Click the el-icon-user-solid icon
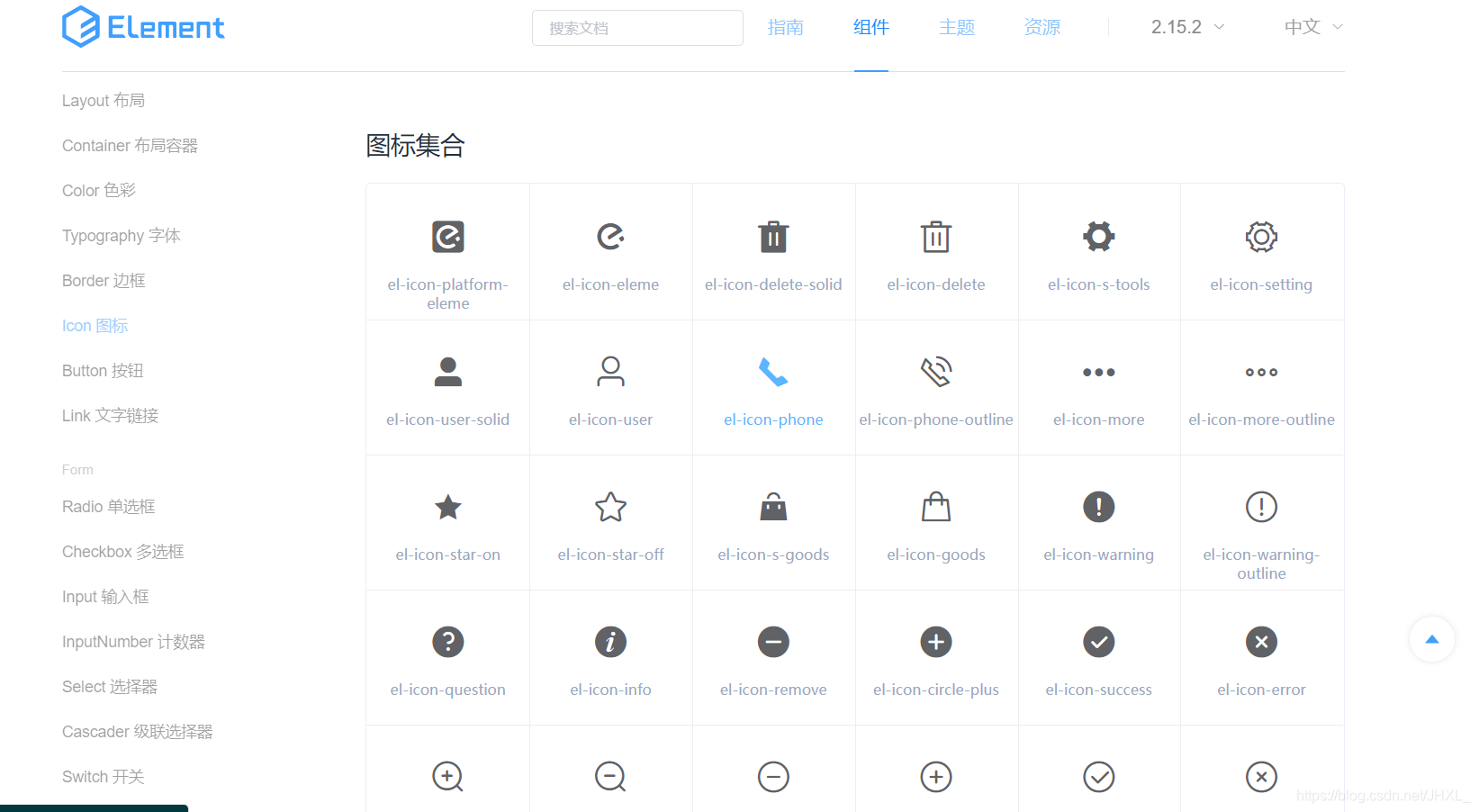The width and height of the screenshot is (1479, 812). coord(448,372)
